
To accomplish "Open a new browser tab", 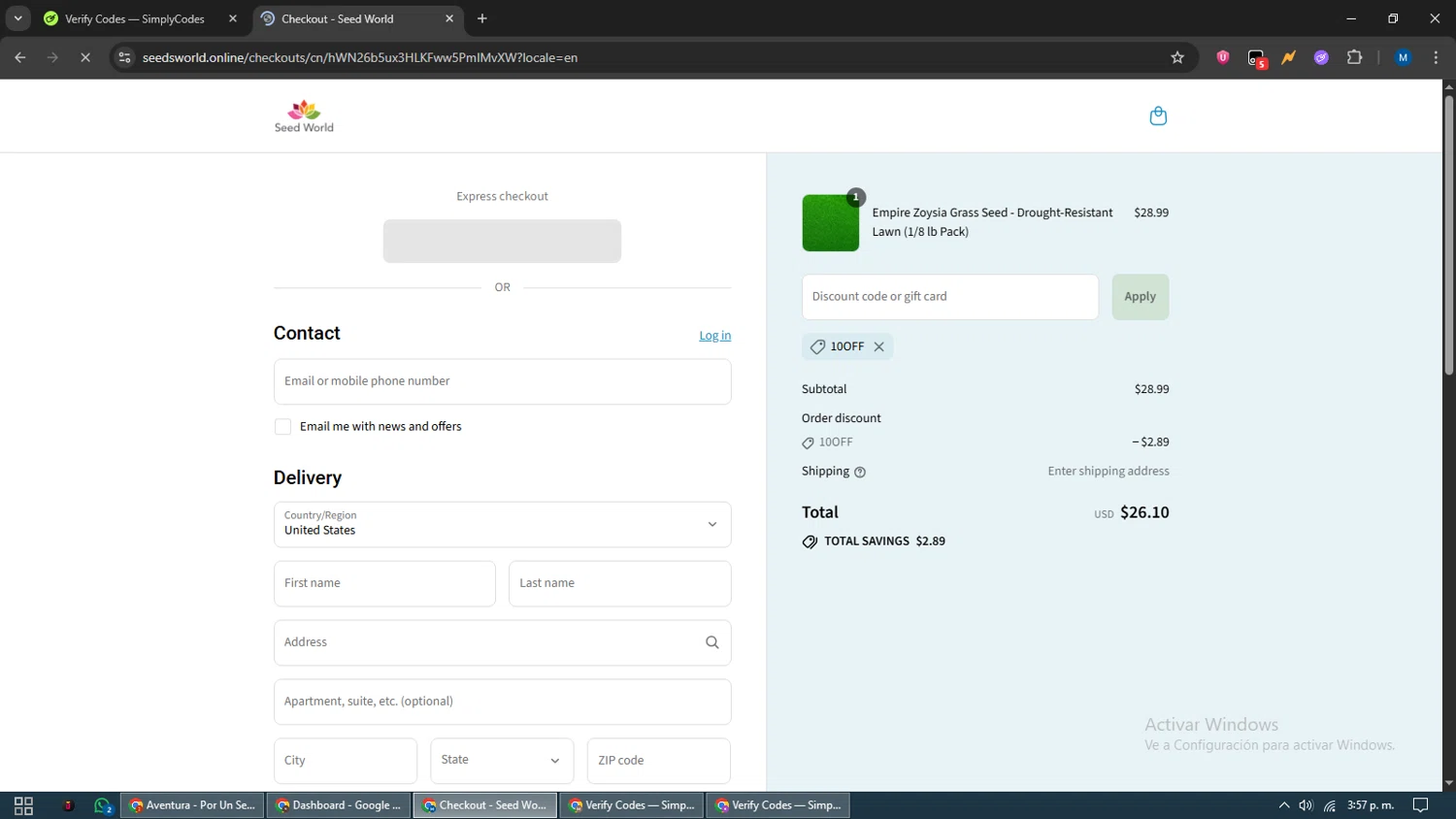I will pyautogui.click(x=482, y=18).
